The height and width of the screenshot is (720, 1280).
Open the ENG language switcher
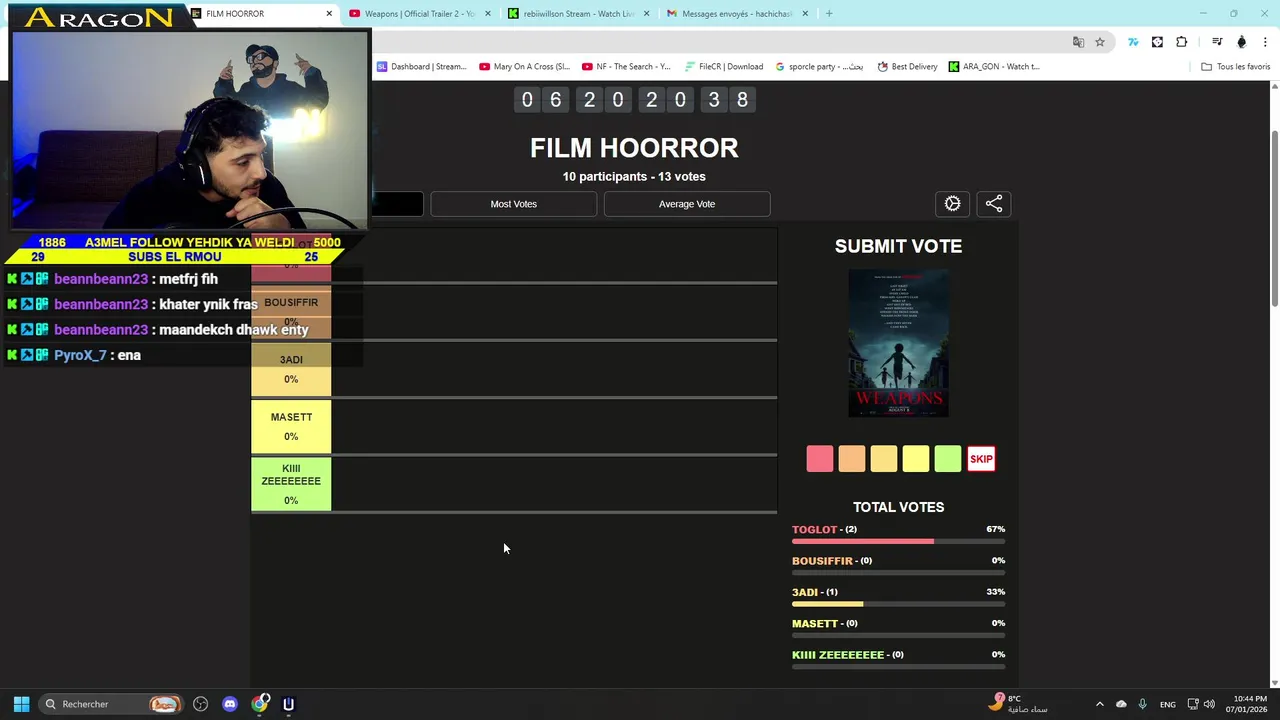[x=1167, y=704]
